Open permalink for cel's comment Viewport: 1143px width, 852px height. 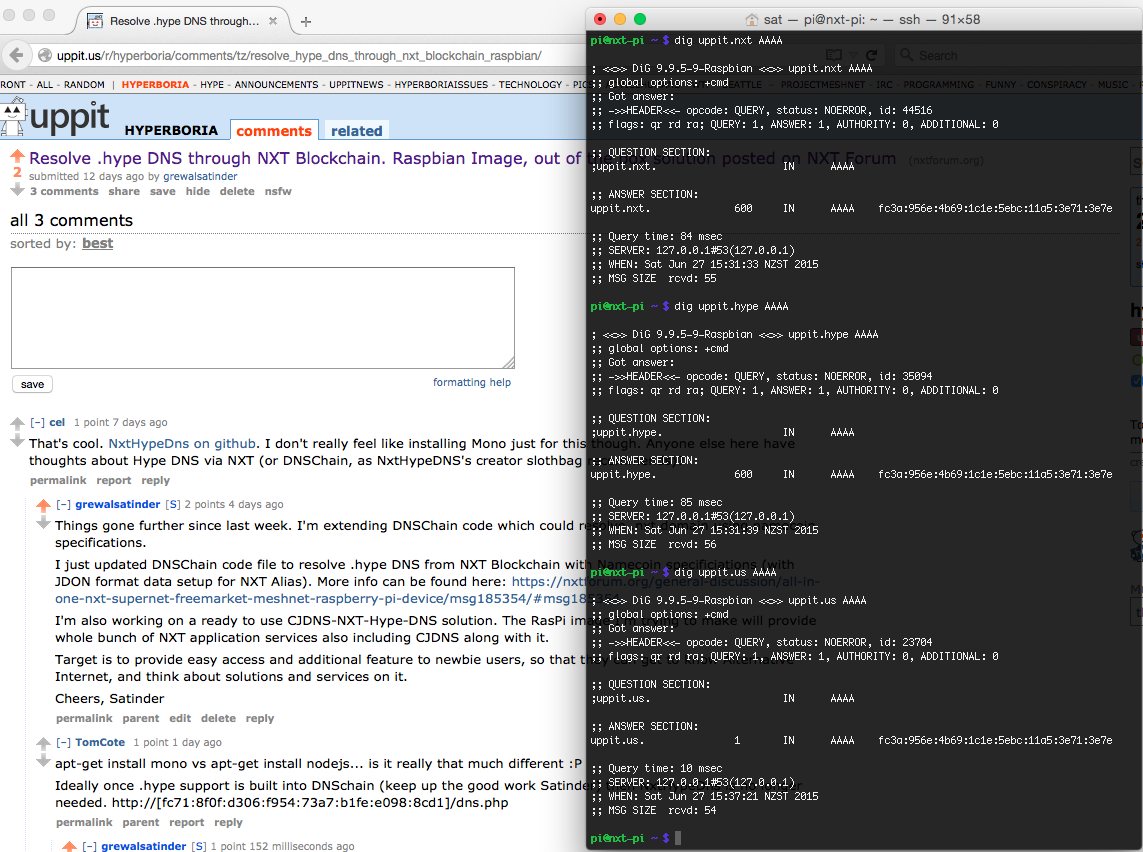[x=58, y=480]
